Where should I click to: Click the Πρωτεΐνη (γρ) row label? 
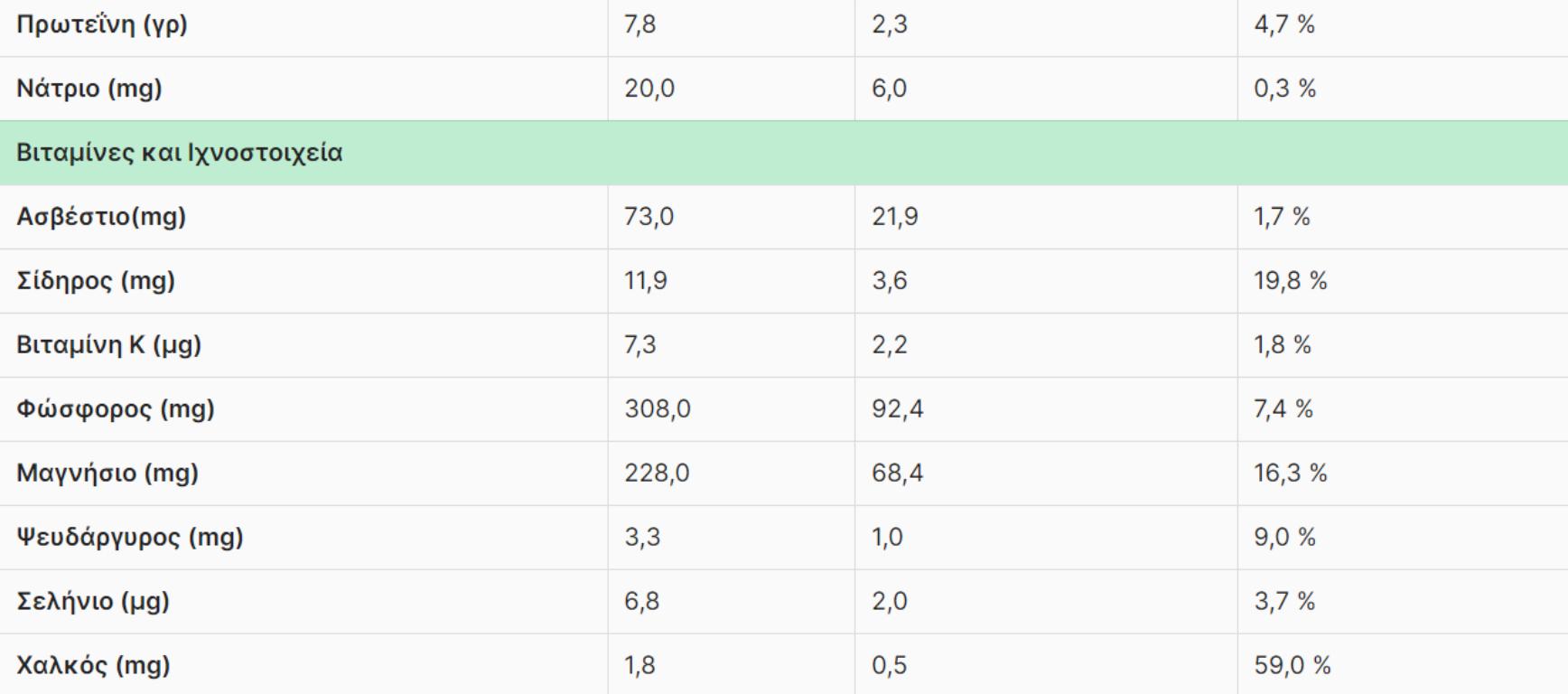tap(102, 24)
